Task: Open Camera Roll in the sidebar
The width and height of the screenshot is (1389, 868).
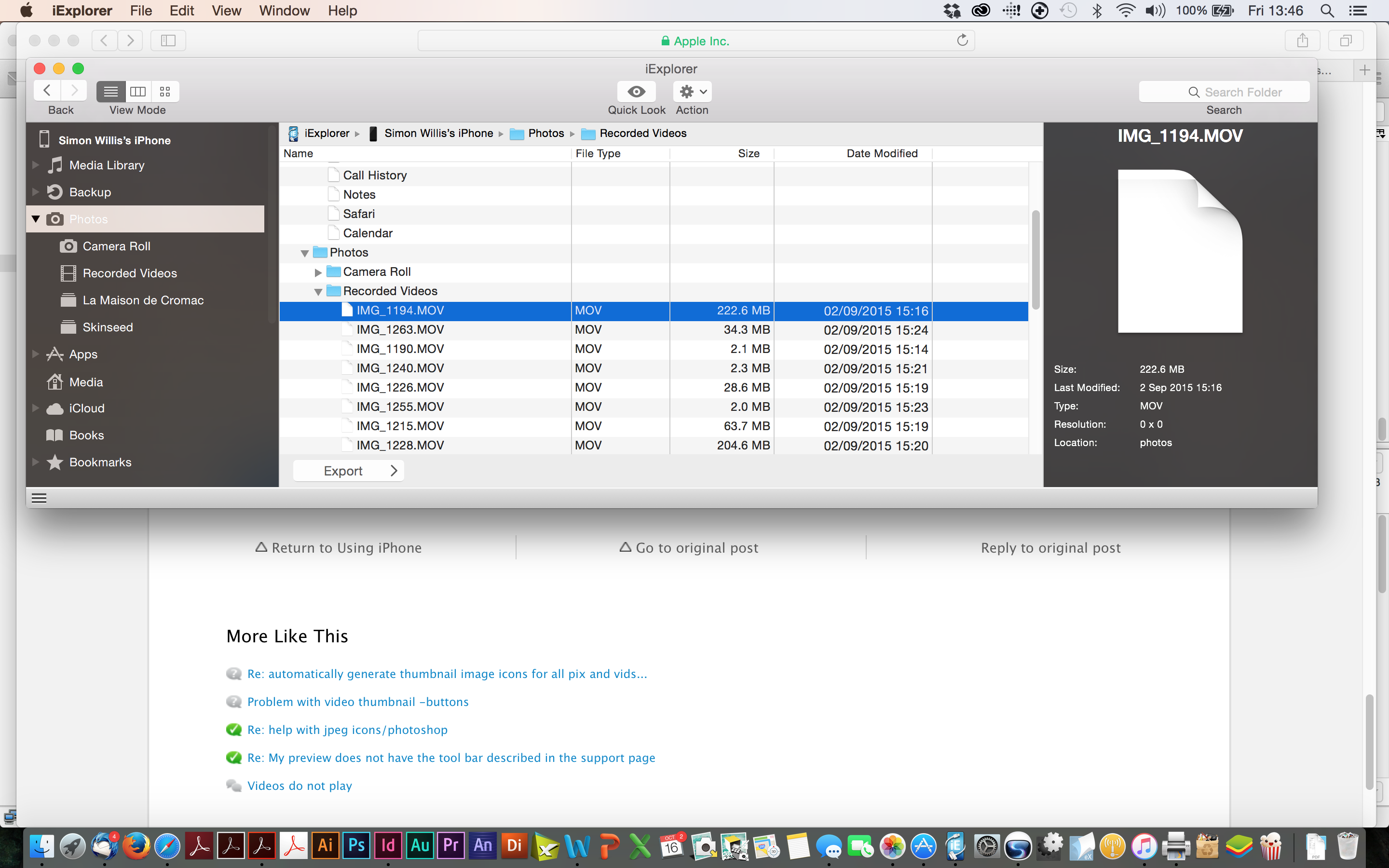Action: pyautogui.click(x=116, y=246)
